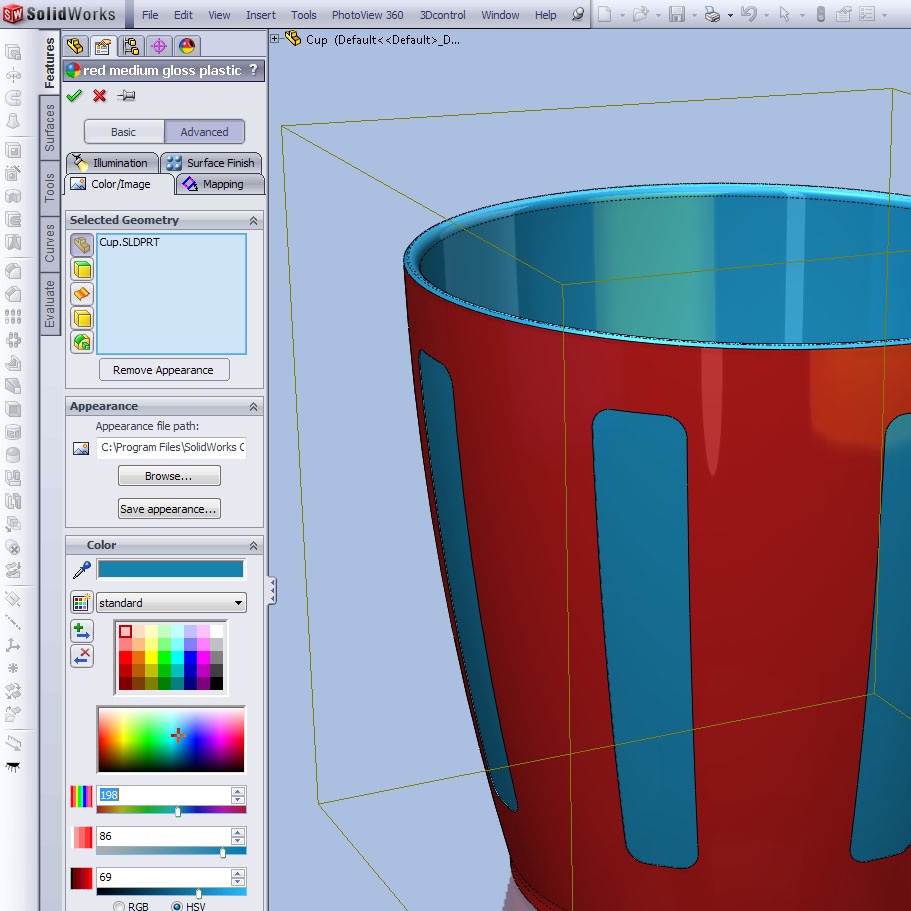Switch to Surface Finish tab
This screenshot has width=911, height=911.
pyautogui.click(x=211, y=163)
